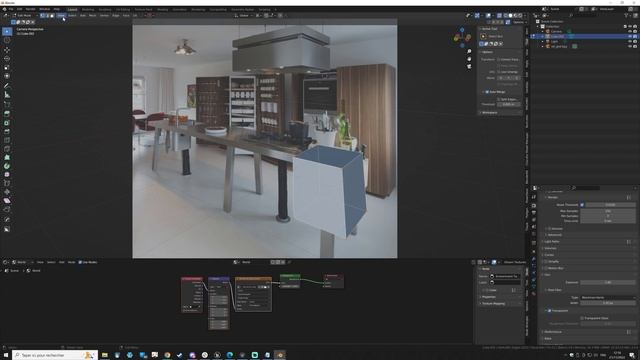The height and width of the screenshot is (360, 640).
Task: Select the Spin tool
Action: point(7,166)
